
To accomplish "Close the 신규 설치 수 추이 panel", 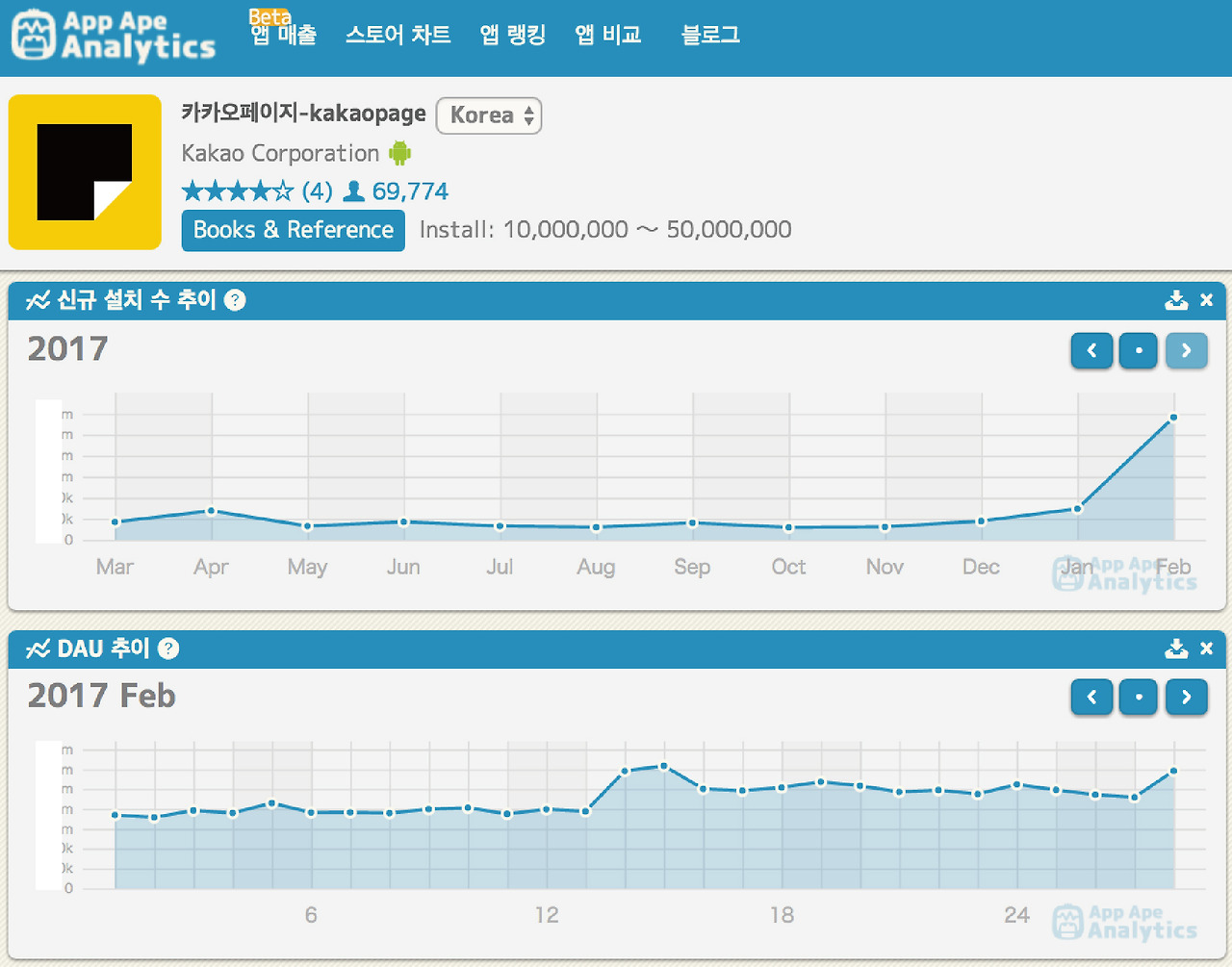I will click(x=1206, y=300).
